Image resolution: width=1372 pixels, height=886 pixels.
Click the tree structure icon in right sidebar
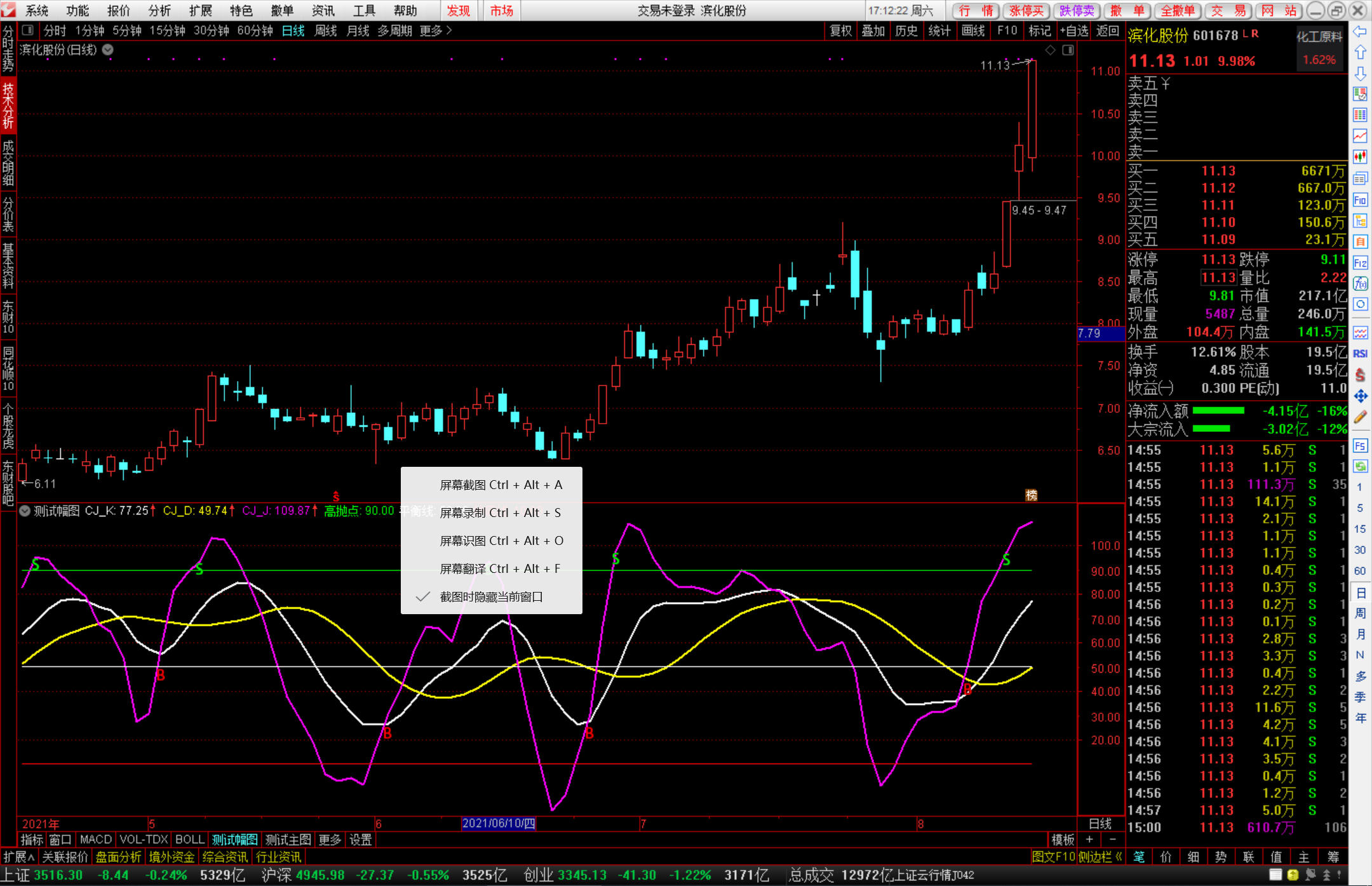(x=1360, y=221)
